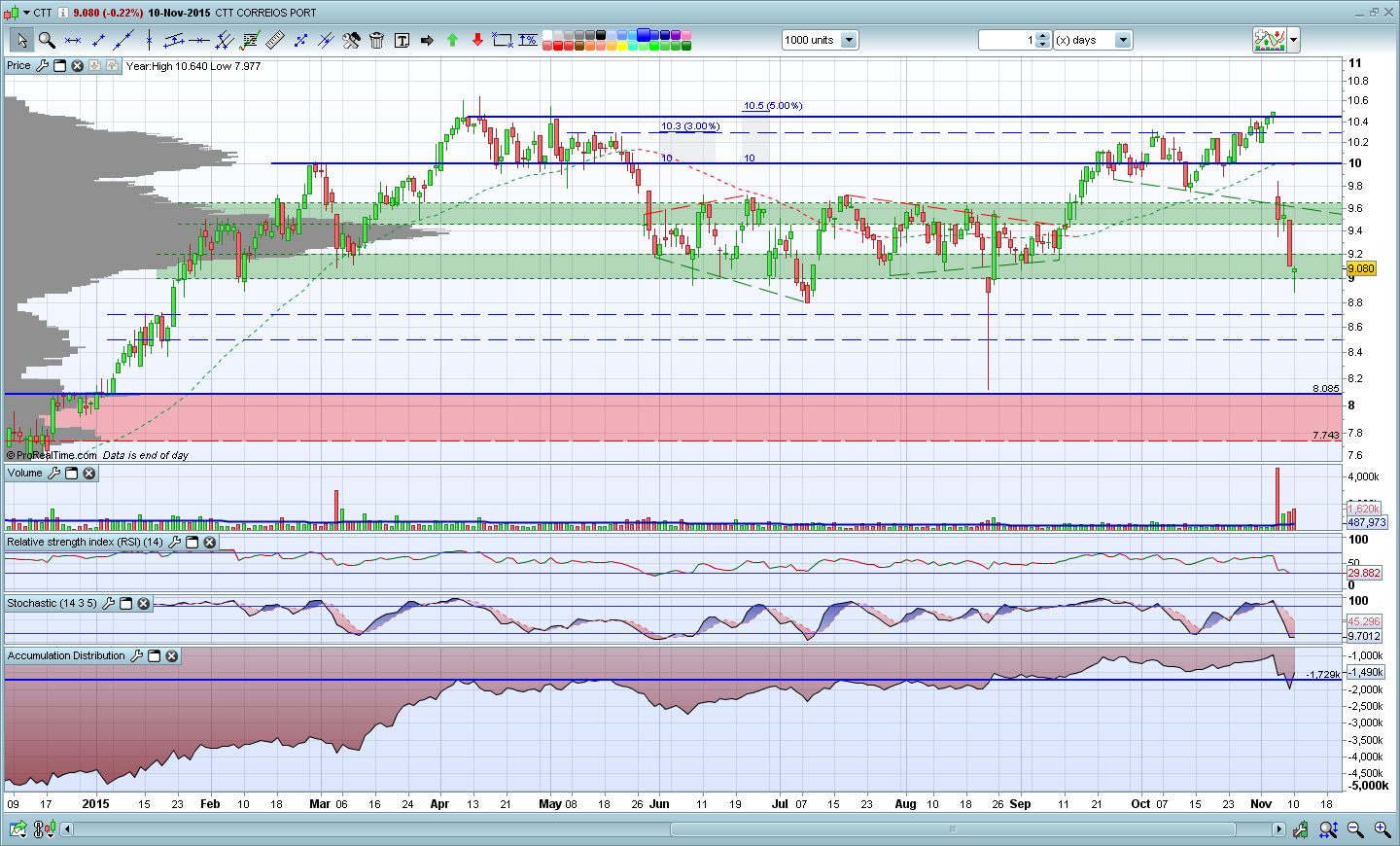Choose the green up arrow marker
Screen dimensions: 1400x846
(452, 40)
